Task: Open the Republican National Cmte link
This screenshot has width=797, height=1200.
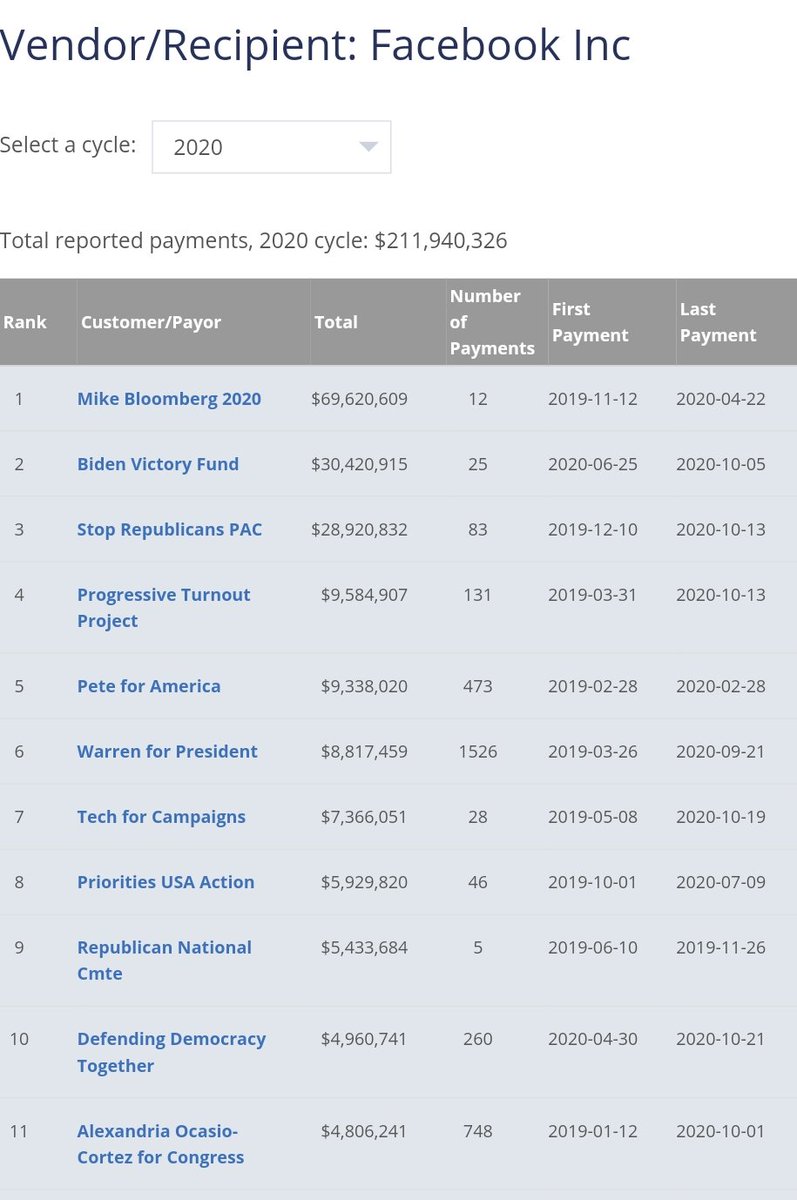Action: (164, 960)
